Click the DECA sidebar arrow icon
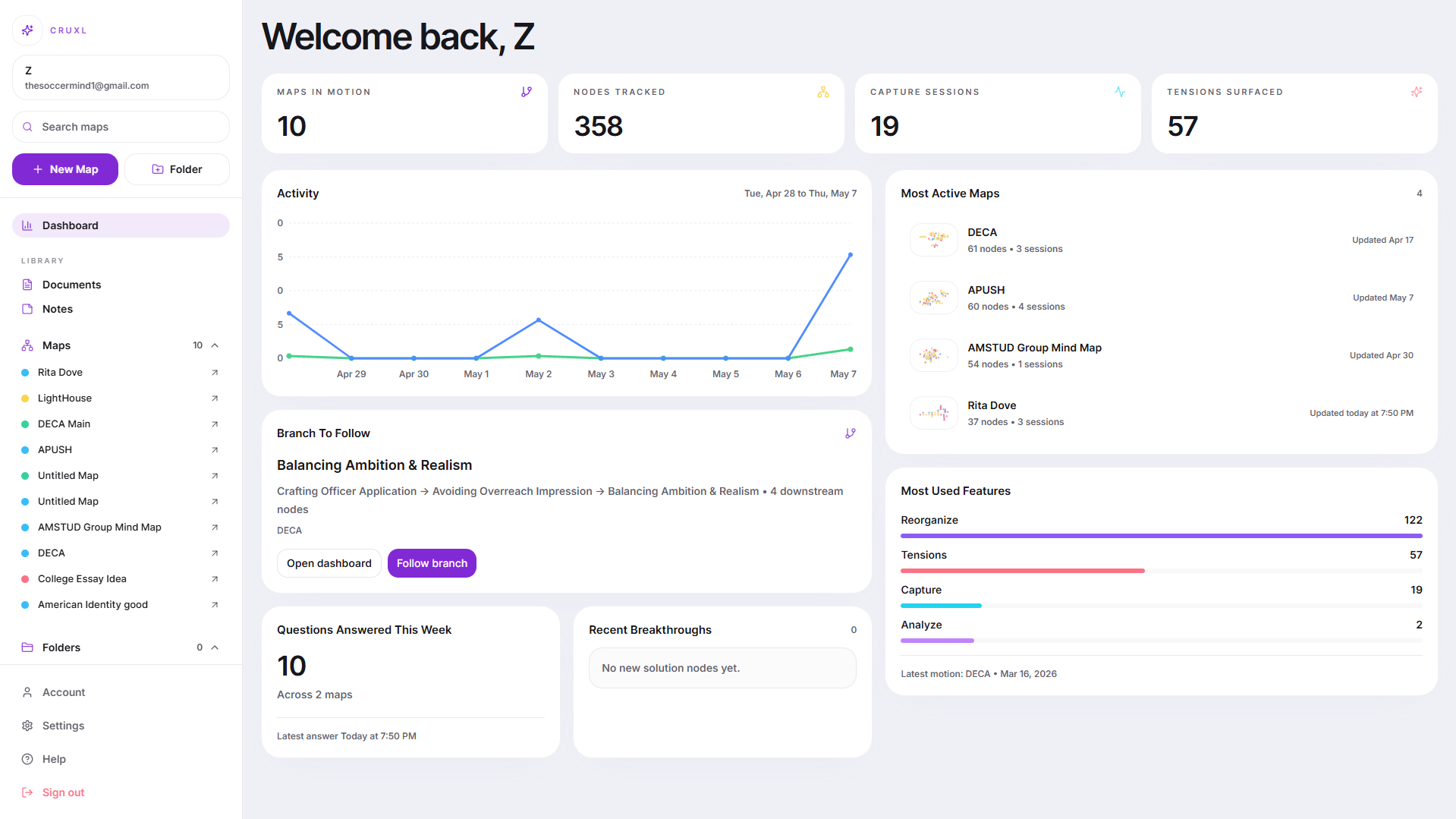Viewport: 1456px width, 819px height. [x=215, y=553]
